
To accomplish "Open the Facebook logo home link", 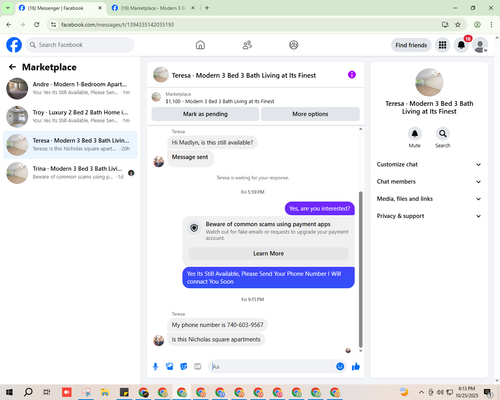I will coord(14,45).
